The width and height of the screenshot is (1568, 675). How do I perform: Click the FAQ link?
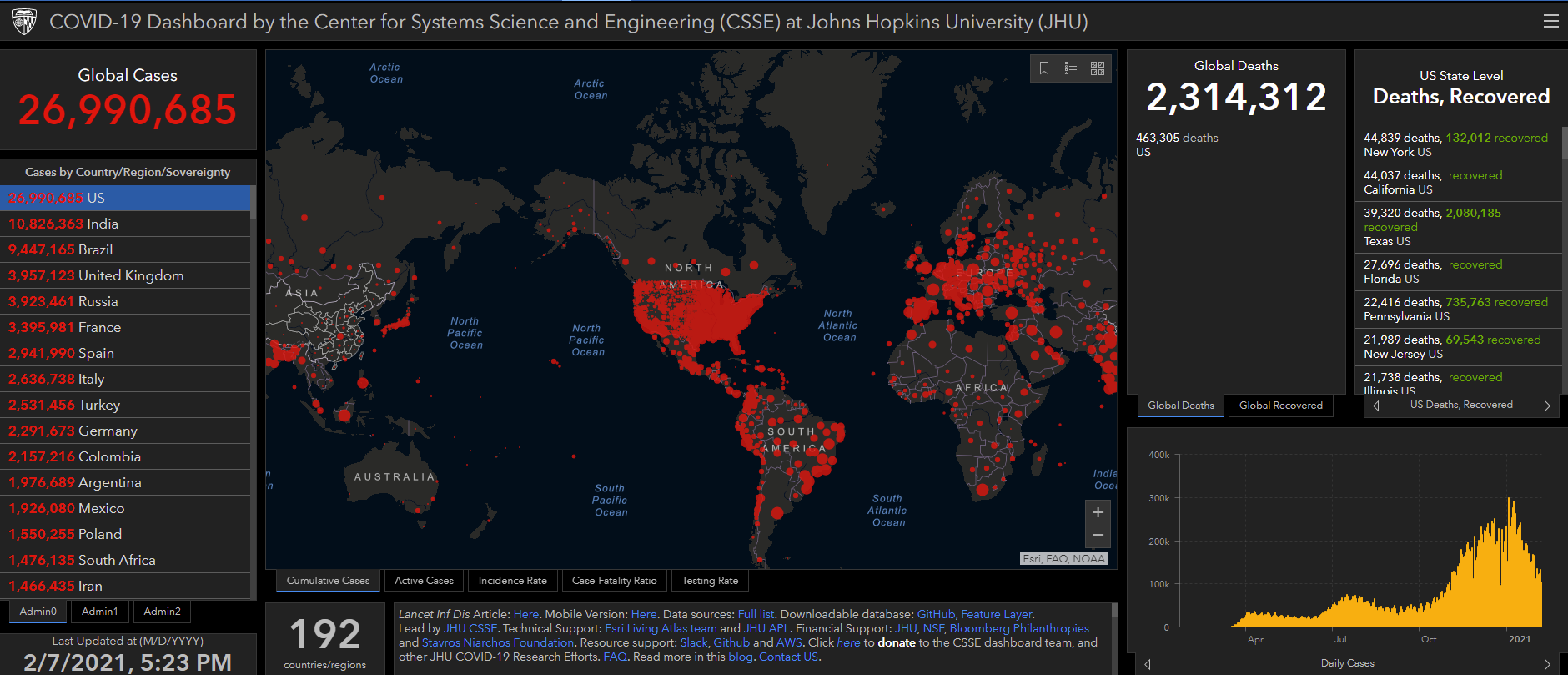click(615, 657)
